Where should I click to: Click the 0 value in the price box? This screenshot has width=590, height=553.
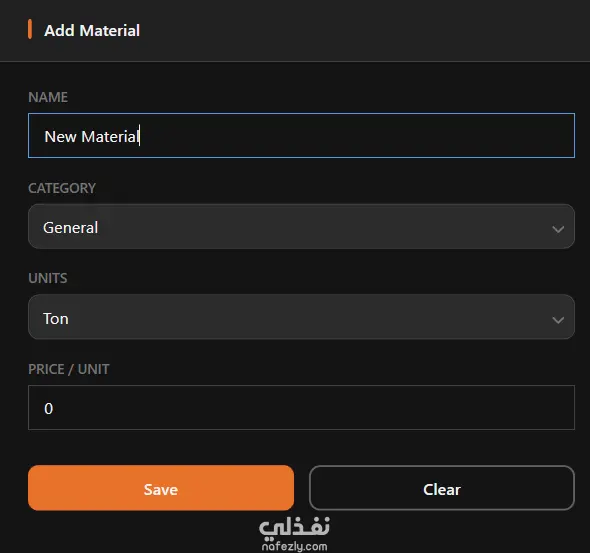coord(49,409)
